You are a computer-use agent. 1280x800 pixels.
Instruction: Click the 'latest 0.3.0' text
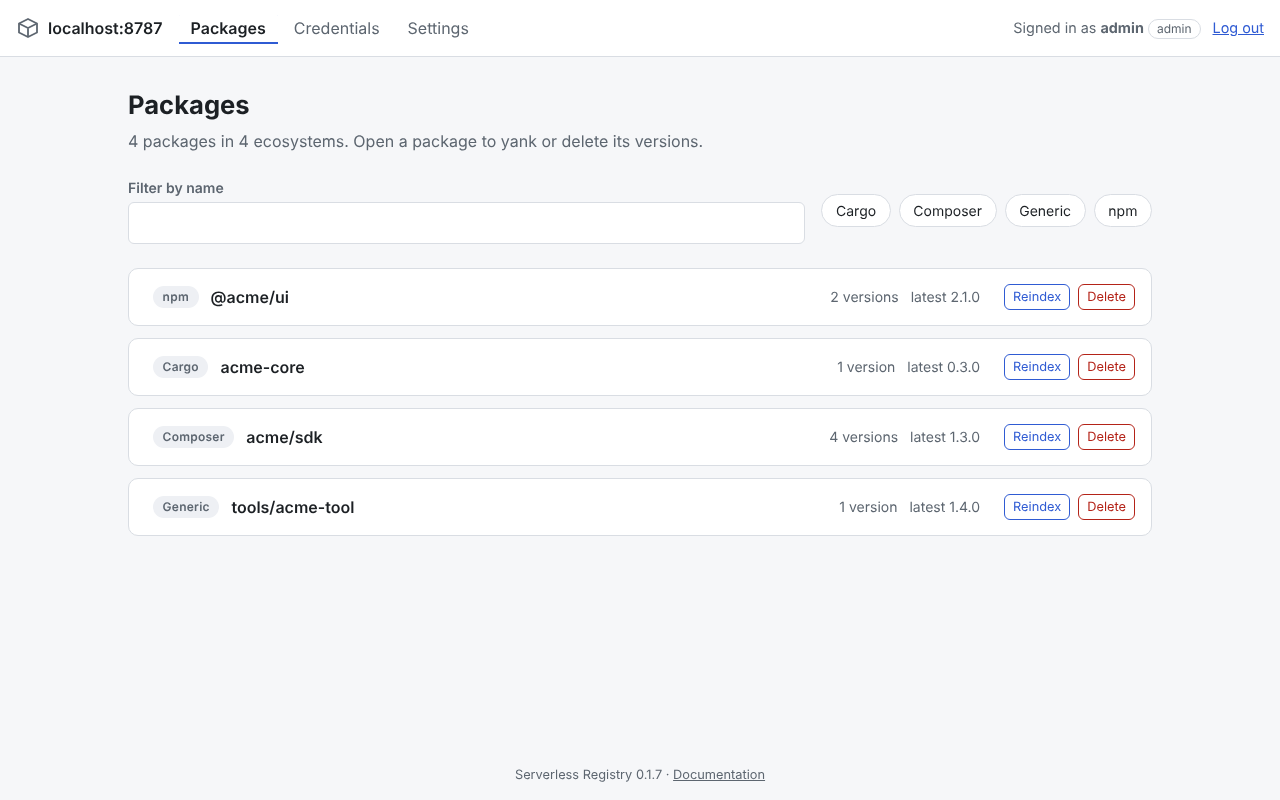944,367
